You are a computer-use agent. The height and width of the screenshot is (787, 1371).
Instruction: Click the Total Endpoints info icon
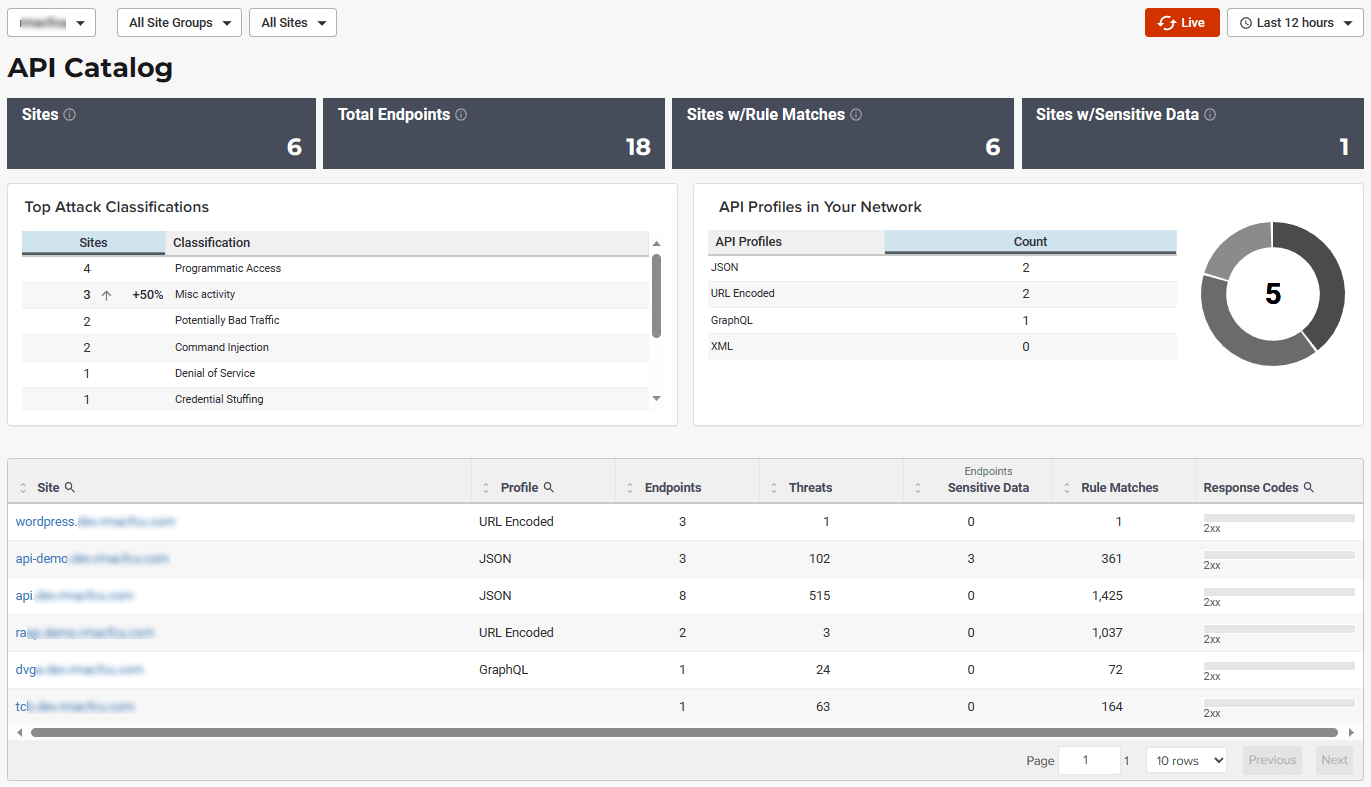click(x=461, y=114)
